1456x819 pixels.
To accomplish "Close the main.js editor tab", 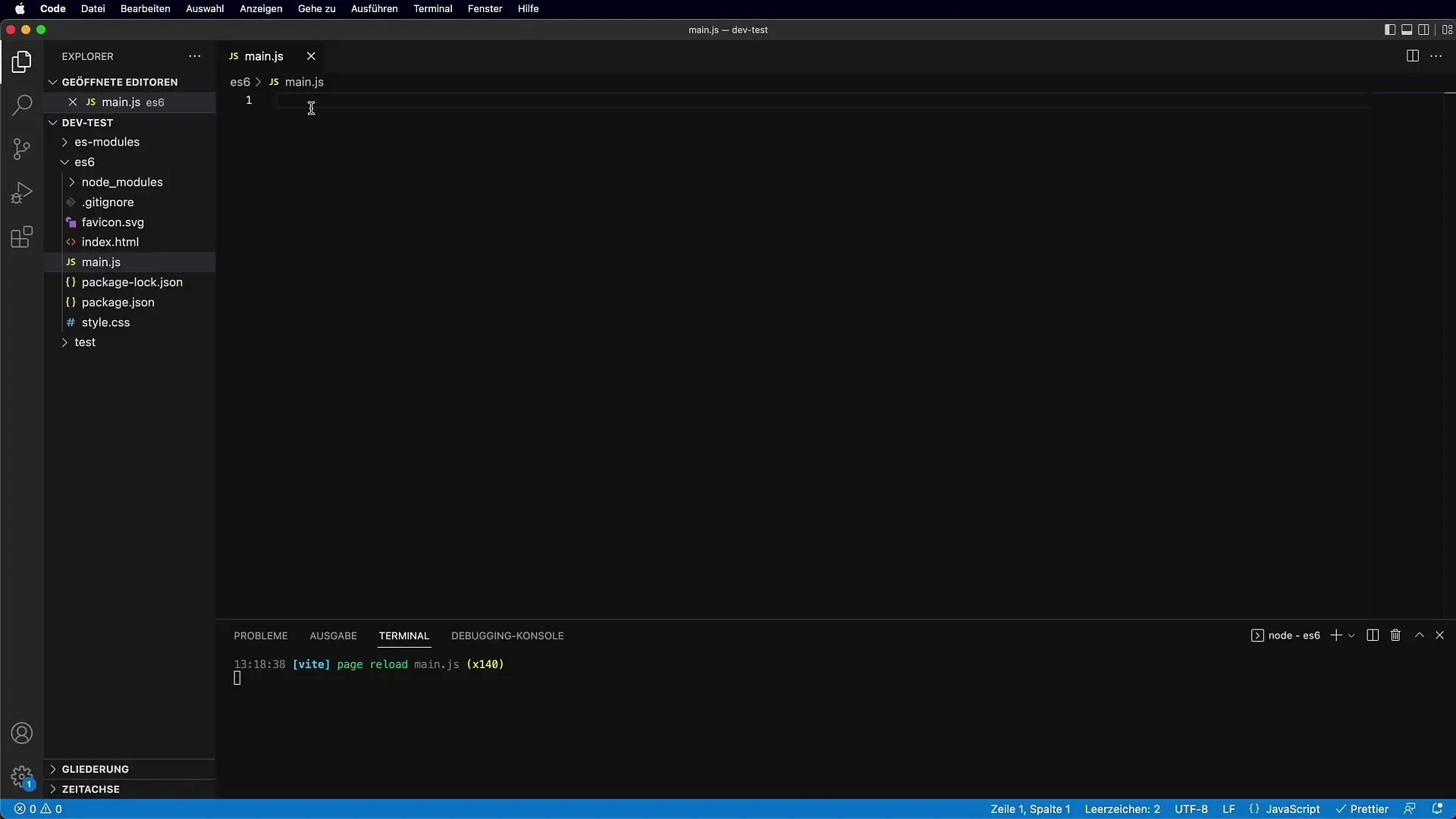I will click(x=311, y=56).
